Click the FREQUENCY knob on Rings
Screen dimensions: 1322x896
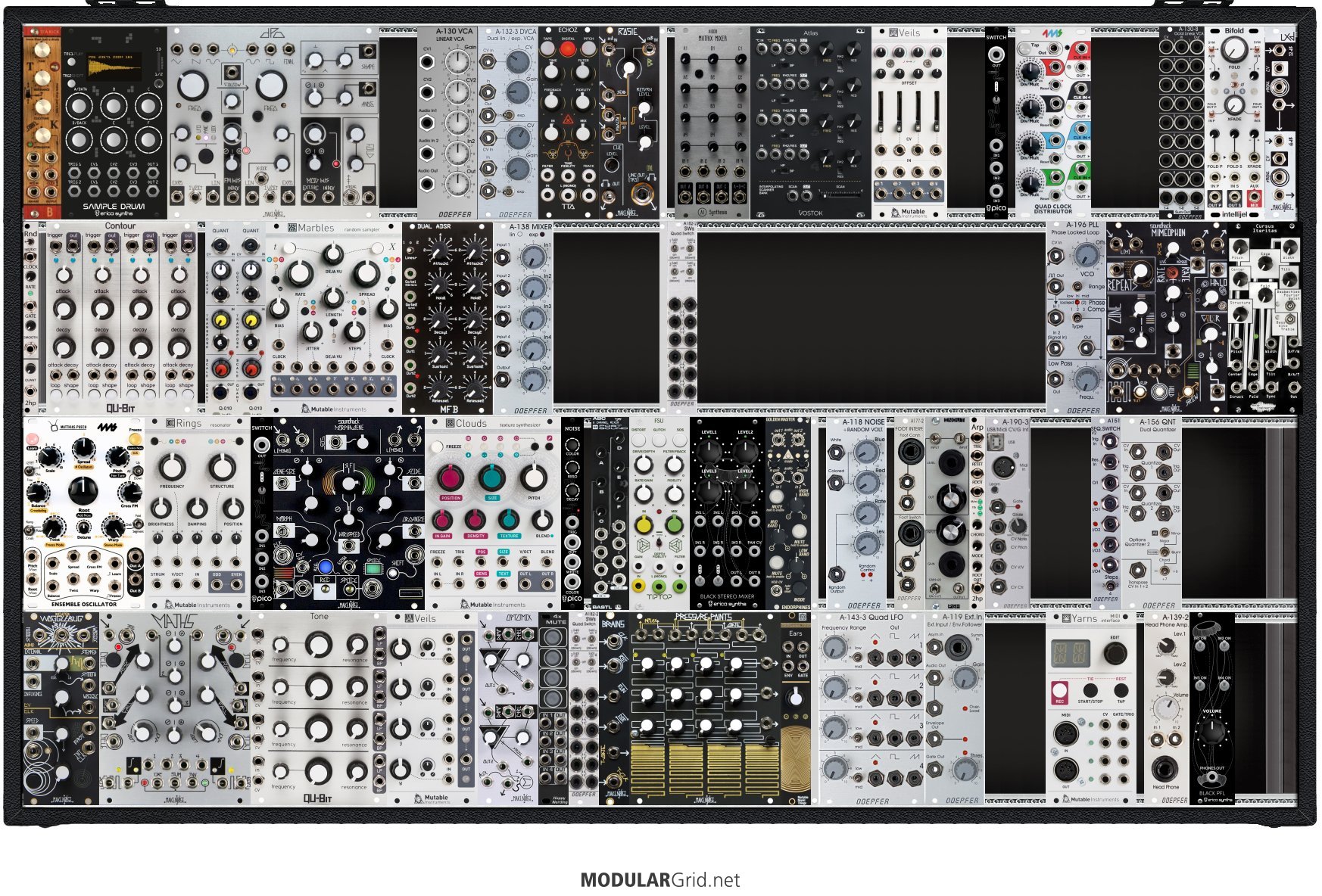[172, 466]
